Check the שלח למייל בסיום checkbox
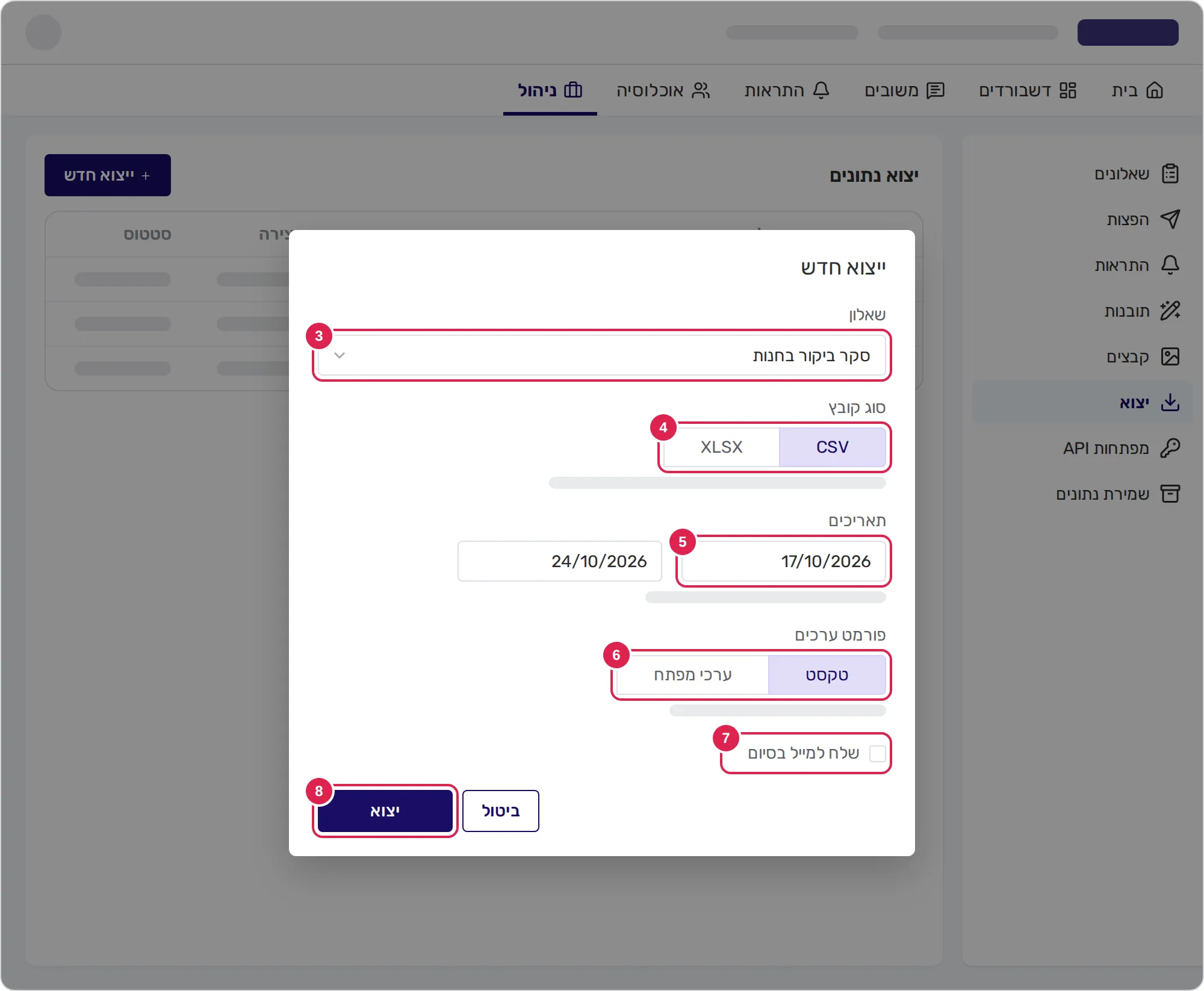 click(878, 753)
